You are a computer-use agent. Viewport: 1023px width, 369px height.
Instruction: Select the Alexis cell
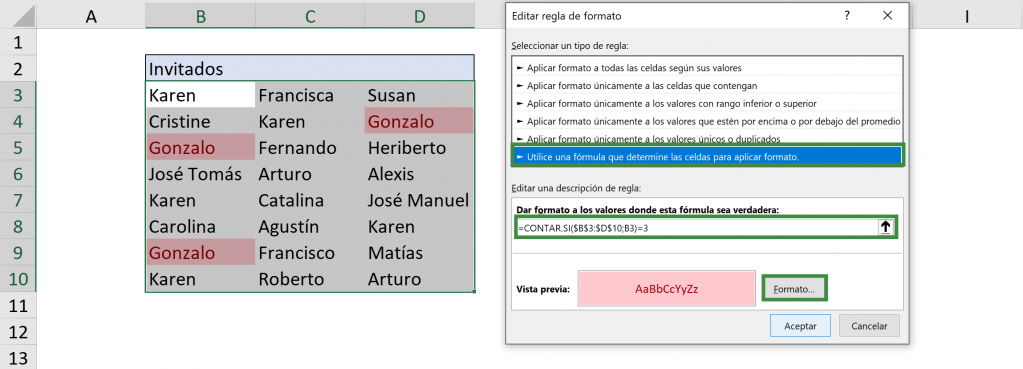pos(420,174)
